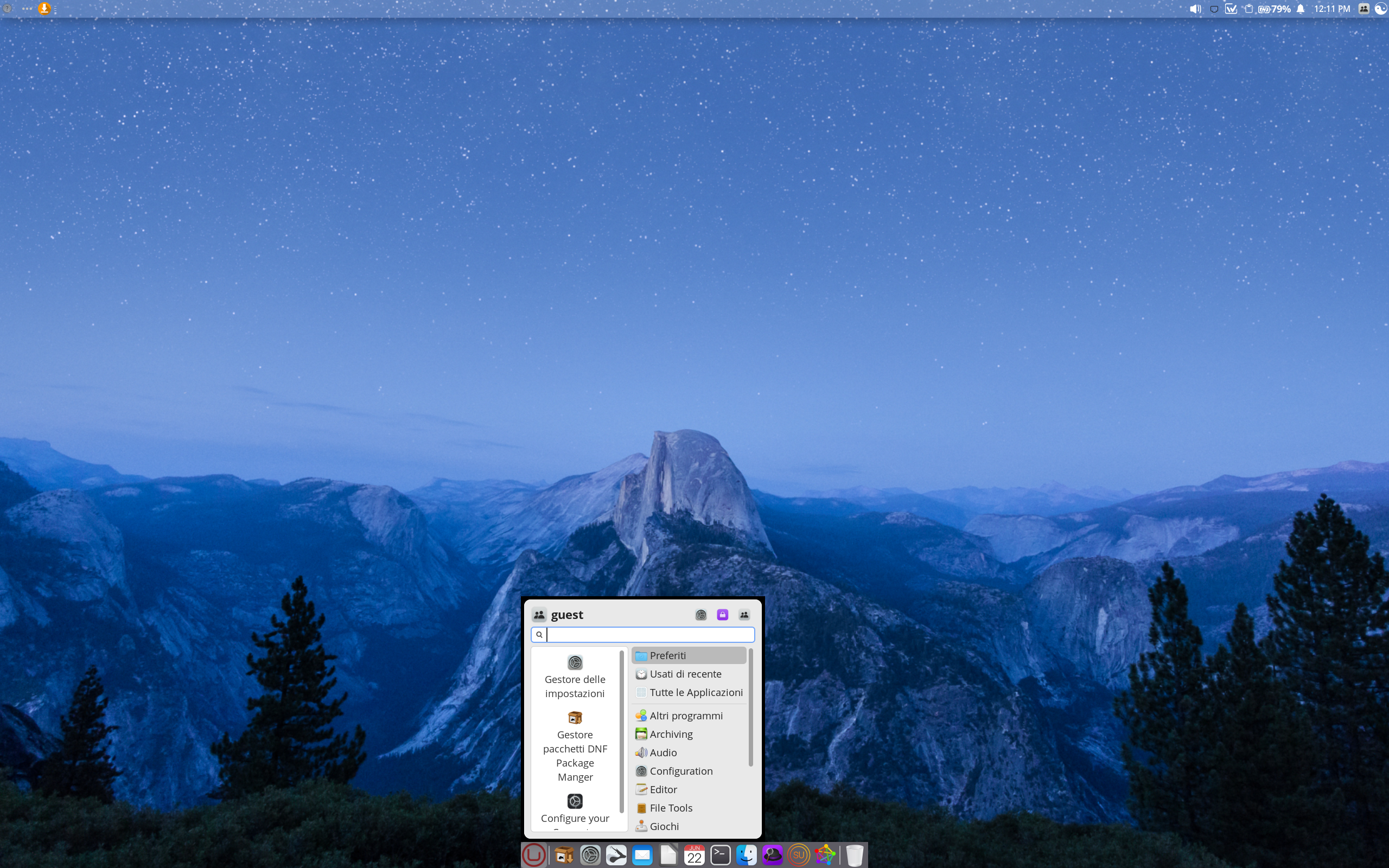
Task: Select the Usati di recente category
Action: (689, 674)
